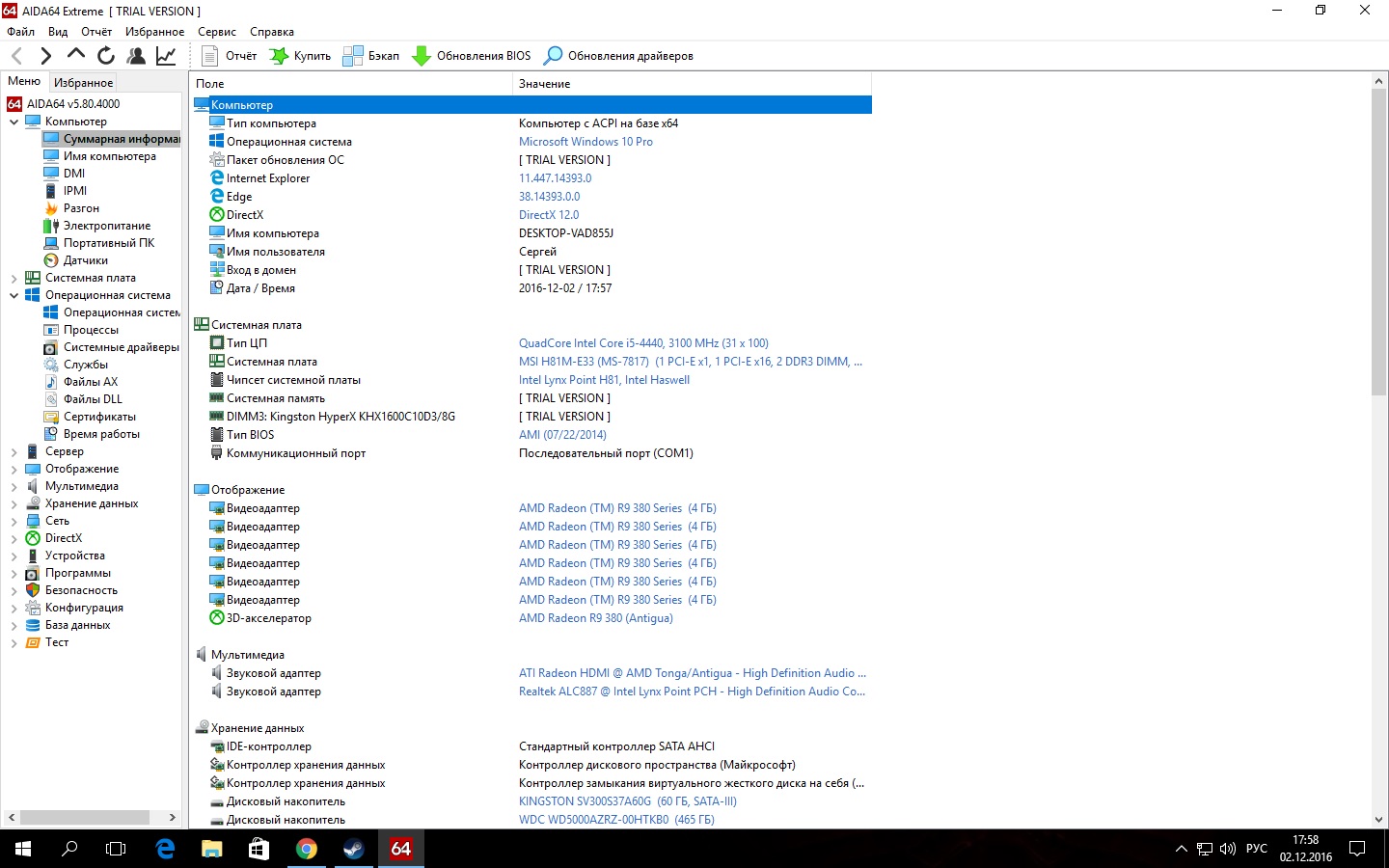Open Обновления BIOS from the toolbar

click(472, 56)
